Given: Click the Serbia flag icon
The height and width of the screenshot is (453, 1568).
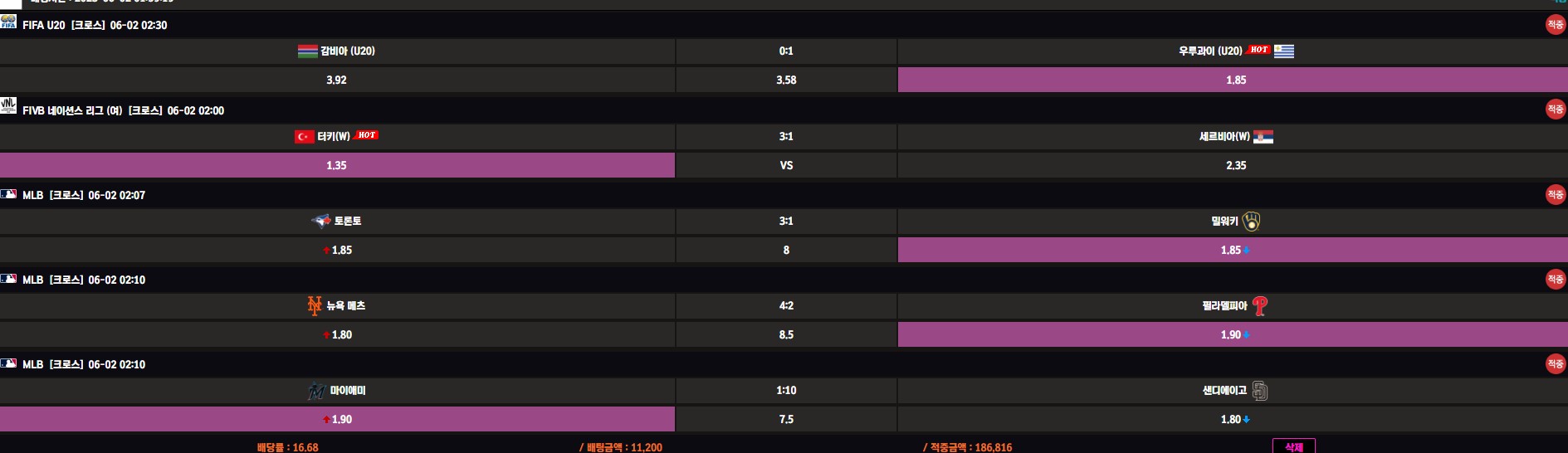Looking at the screenshot, I should [1263, 137].
